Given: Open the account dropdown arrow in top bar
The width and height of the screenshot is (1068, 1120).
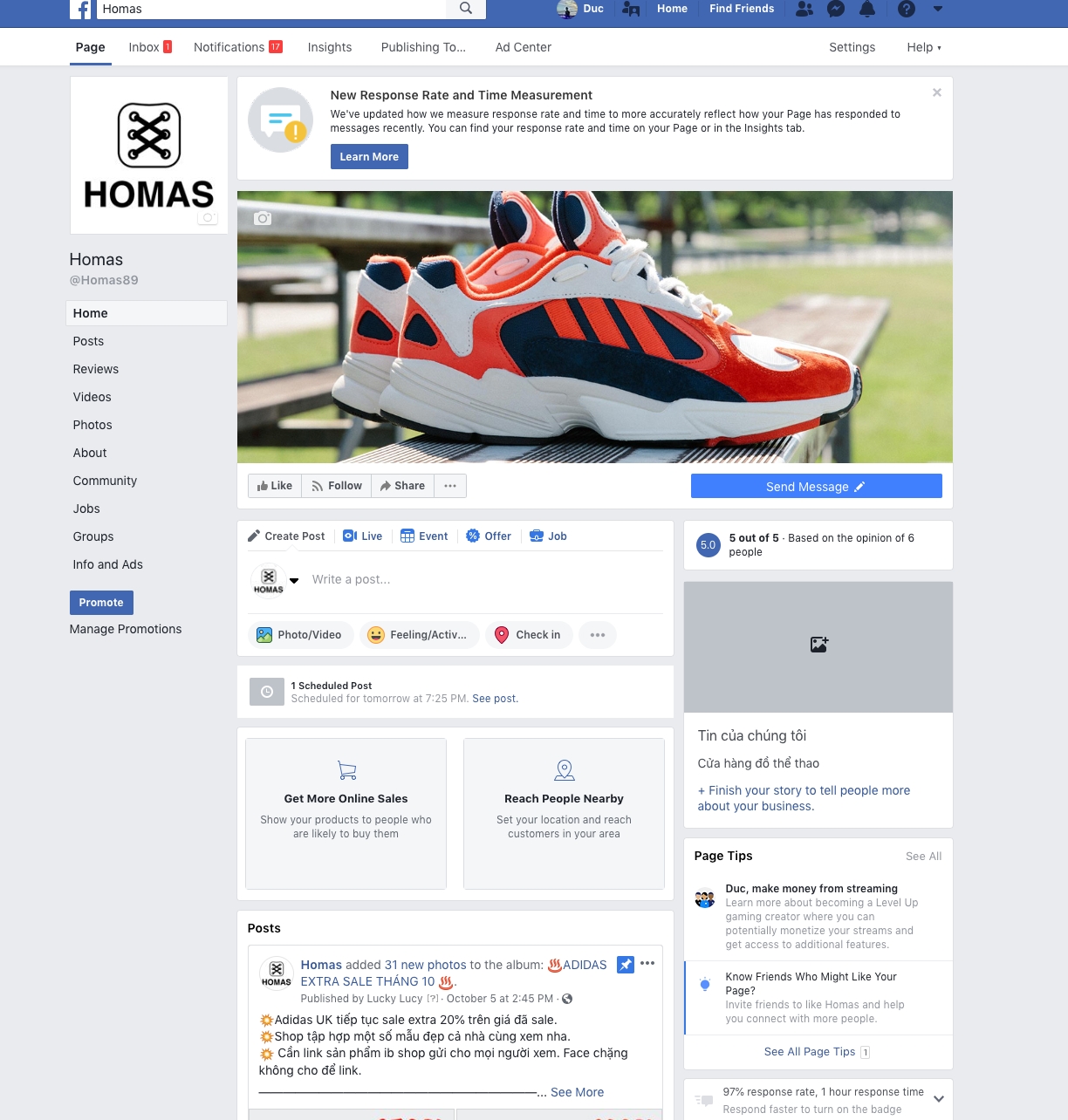Looking at the screenshot, I should [938, 9].
